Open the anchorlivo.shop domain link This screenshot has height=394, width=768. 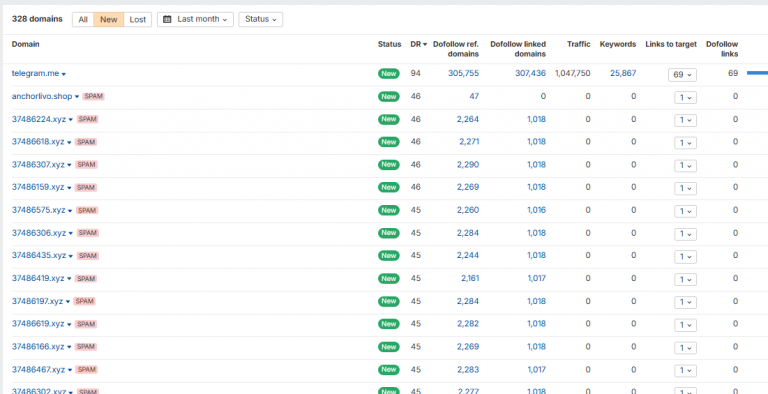(42, 97)
